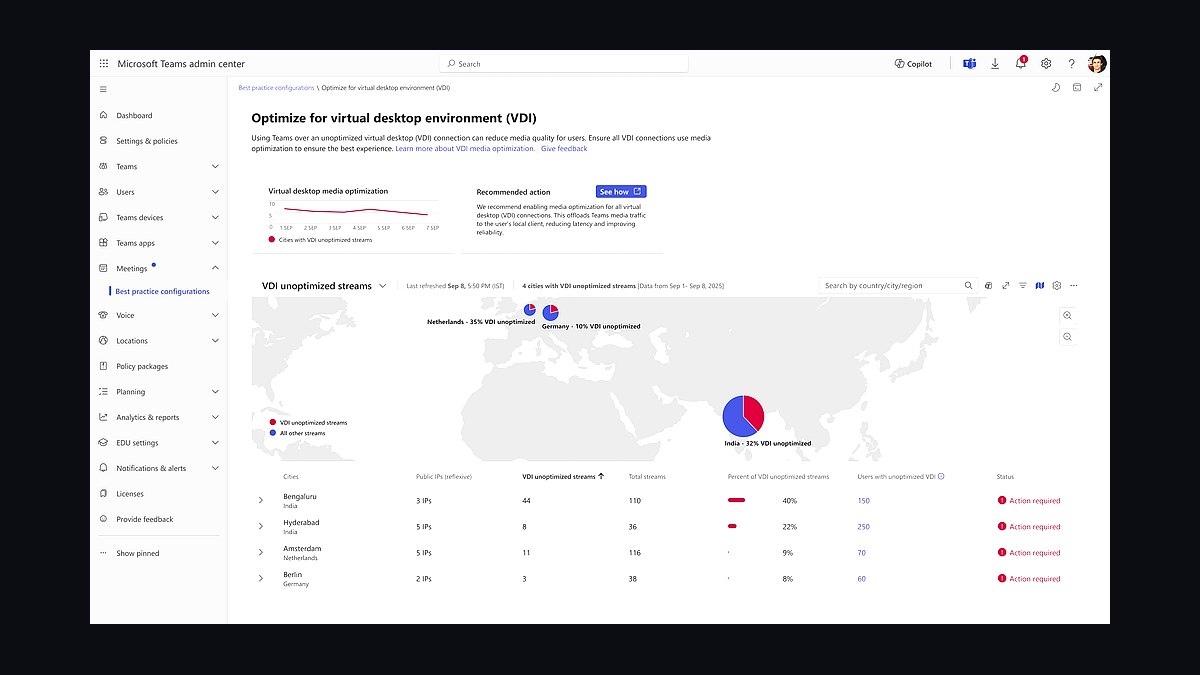Select Best practice configurations item
The image size is (1200, 675).
click(x=162, y=291)
